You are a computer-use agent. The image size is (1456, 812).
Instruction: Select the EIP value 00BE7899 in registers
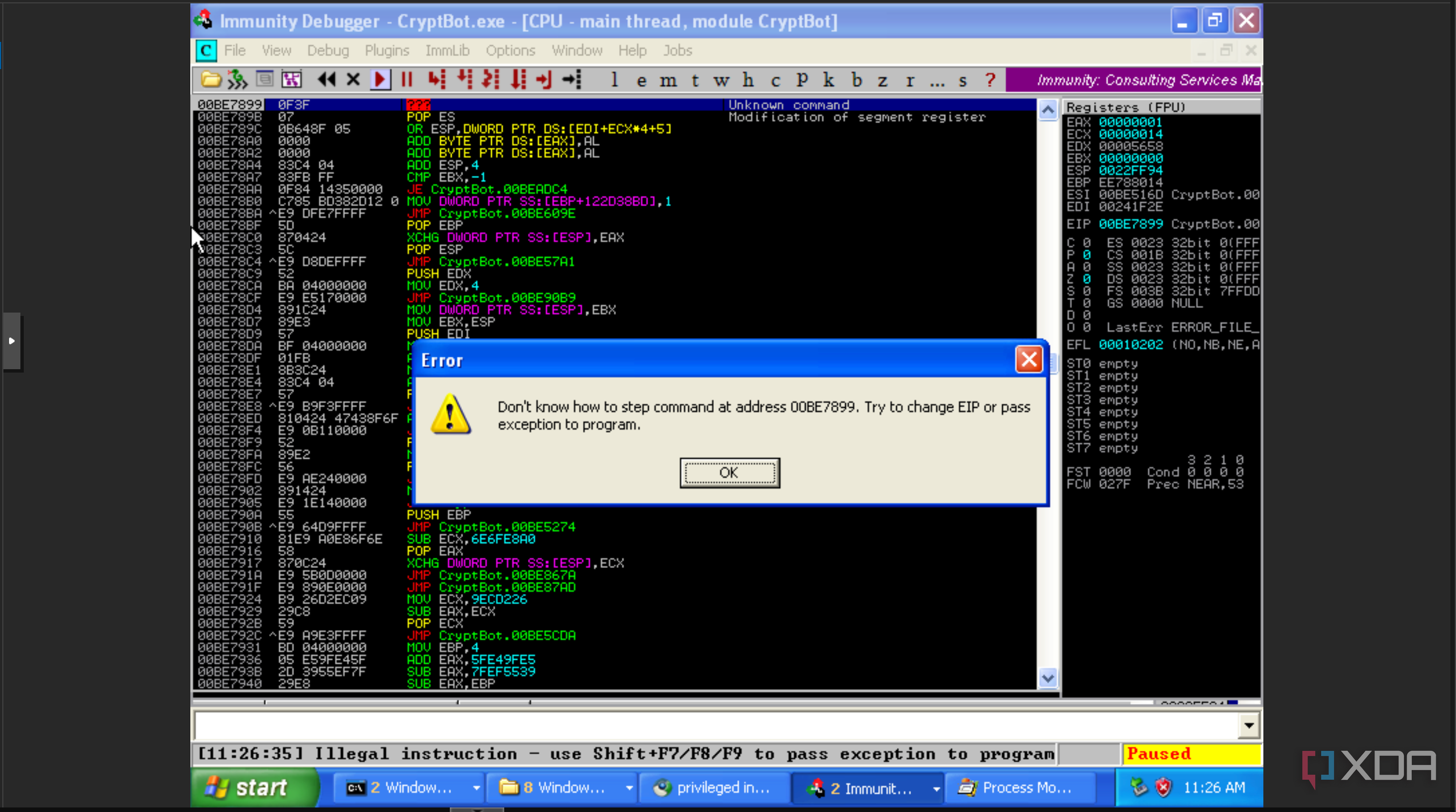pos(1131,224)
